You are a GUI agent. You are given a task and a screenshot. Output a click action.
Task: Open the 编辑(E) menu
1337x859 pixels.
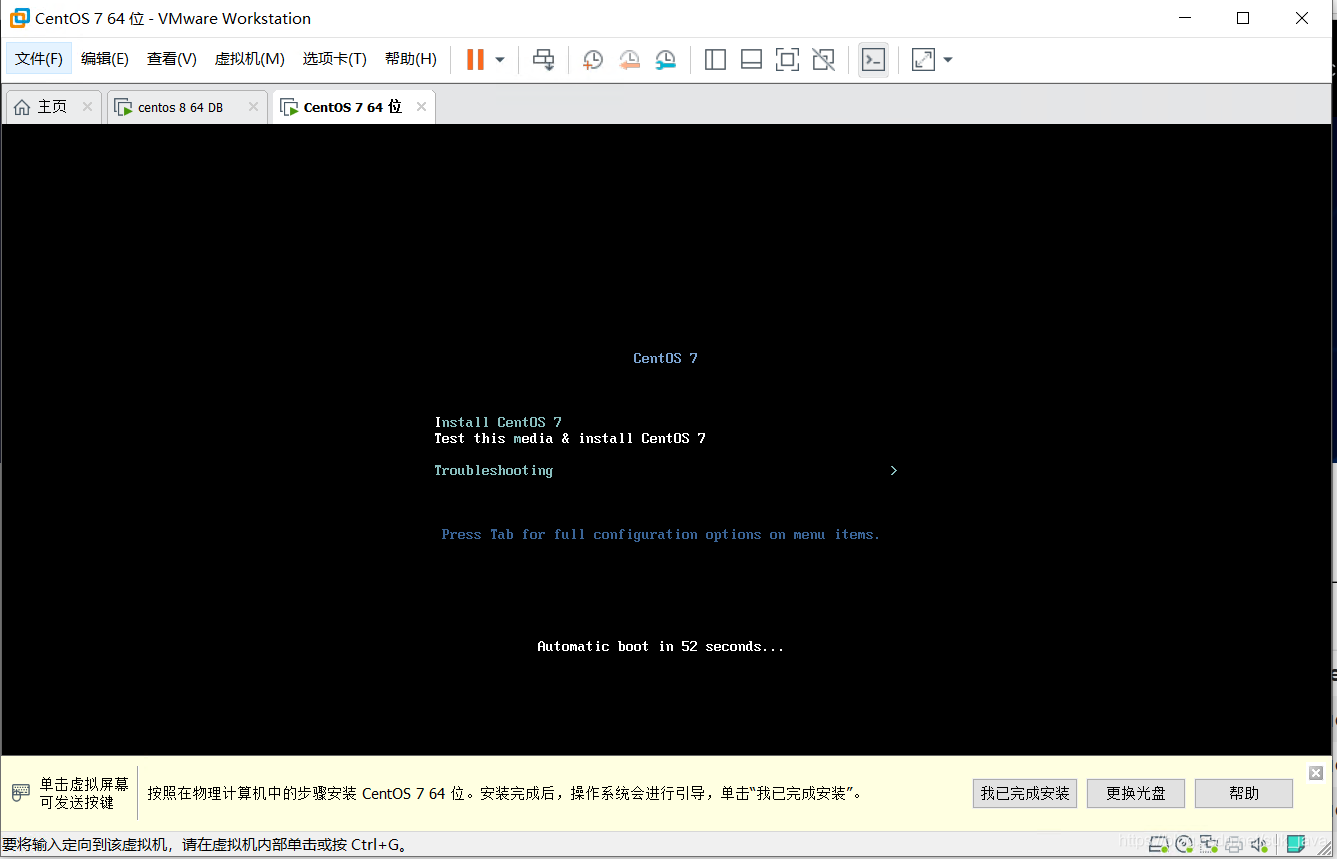click(x=105, y=59)
